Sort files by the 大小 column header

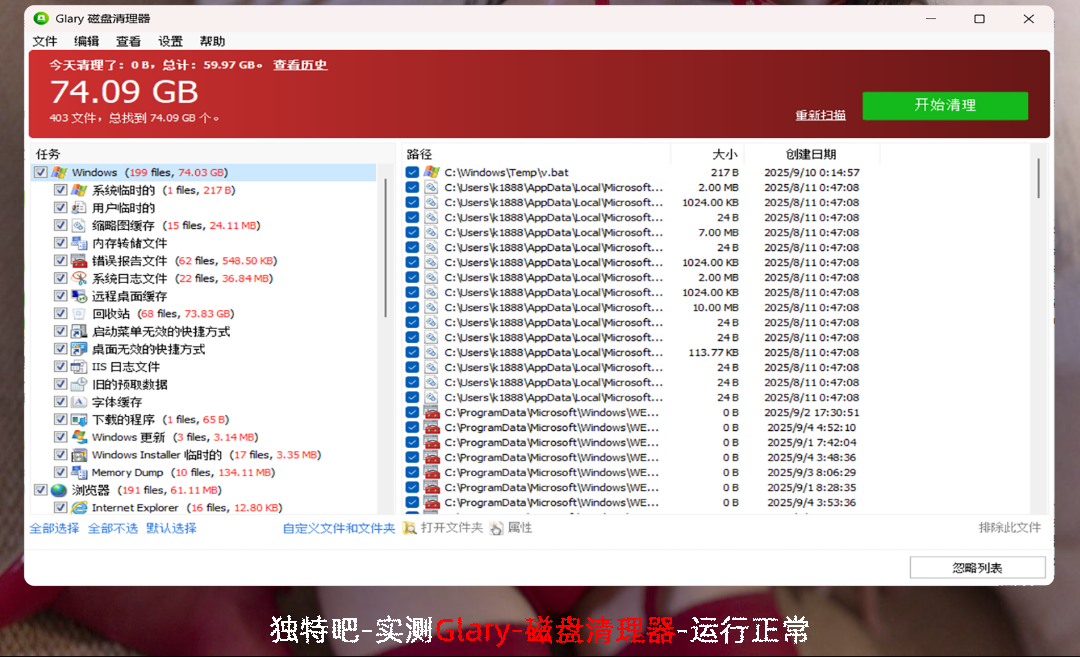(x=724, y=154)
